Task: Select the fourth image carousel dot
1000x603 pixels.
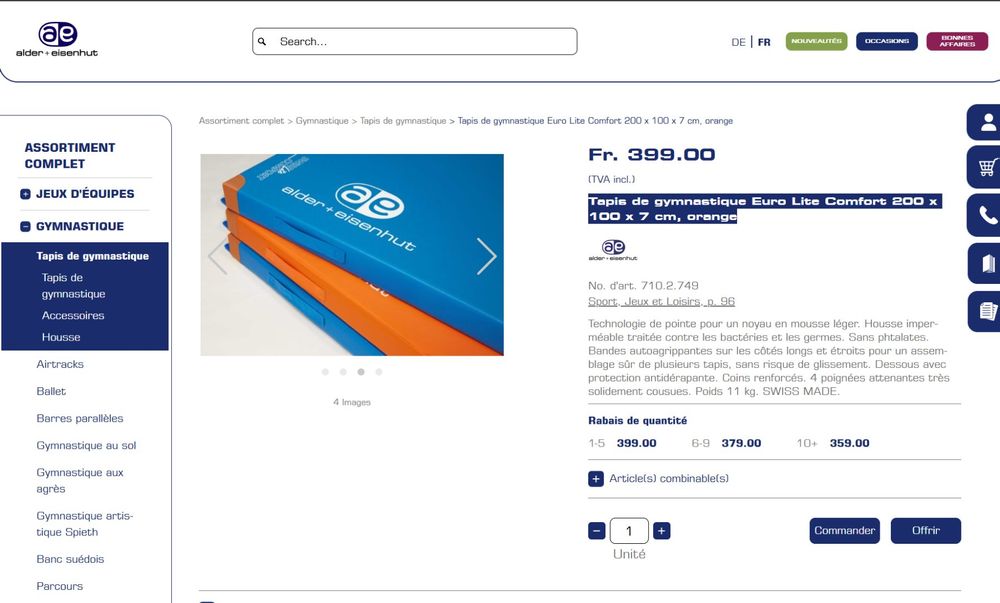Action: (379, 372)
